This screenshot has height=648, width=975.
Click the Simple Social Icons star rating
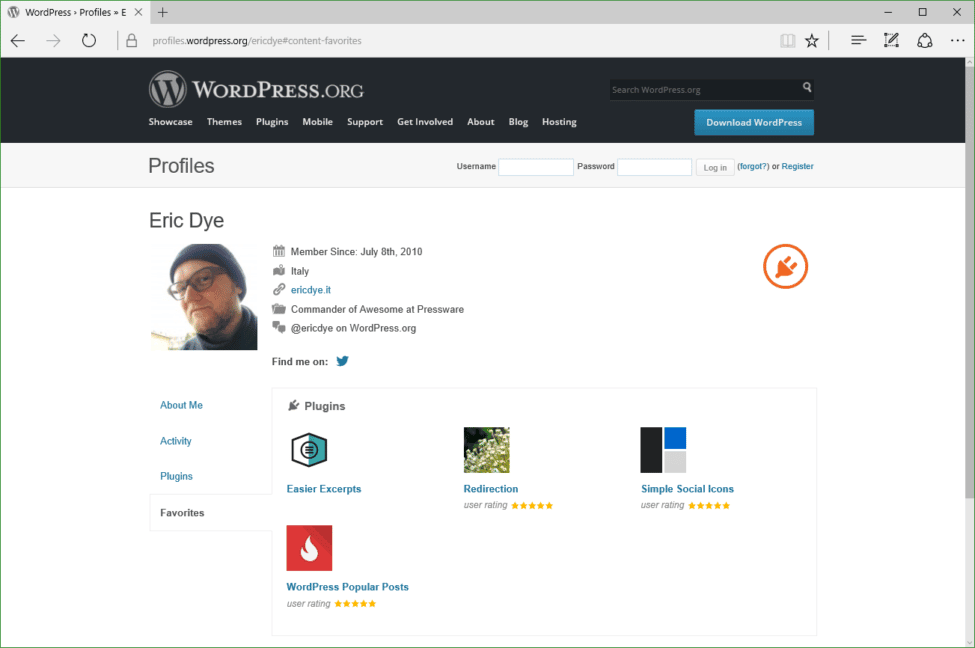click(709, 505)
